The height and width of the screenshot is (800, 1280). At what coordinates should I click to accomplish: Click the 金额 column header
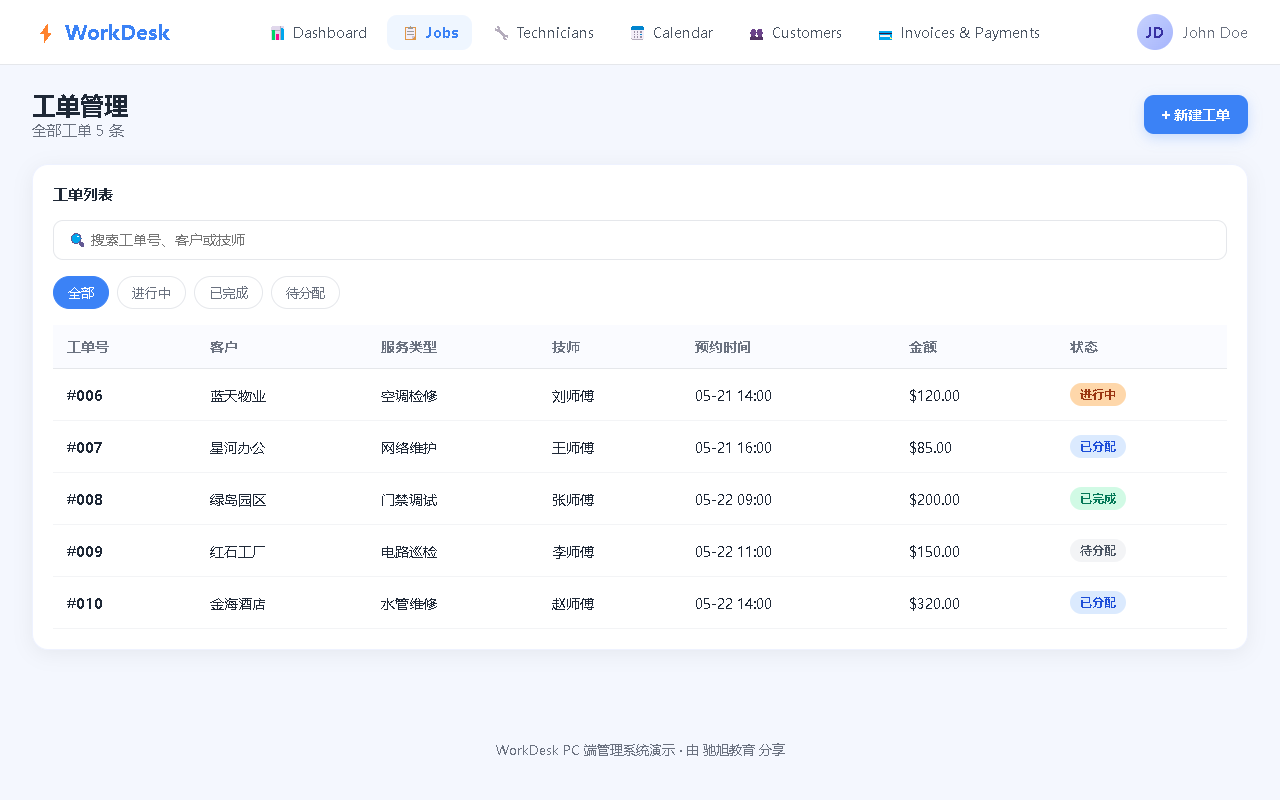[923, 347]
